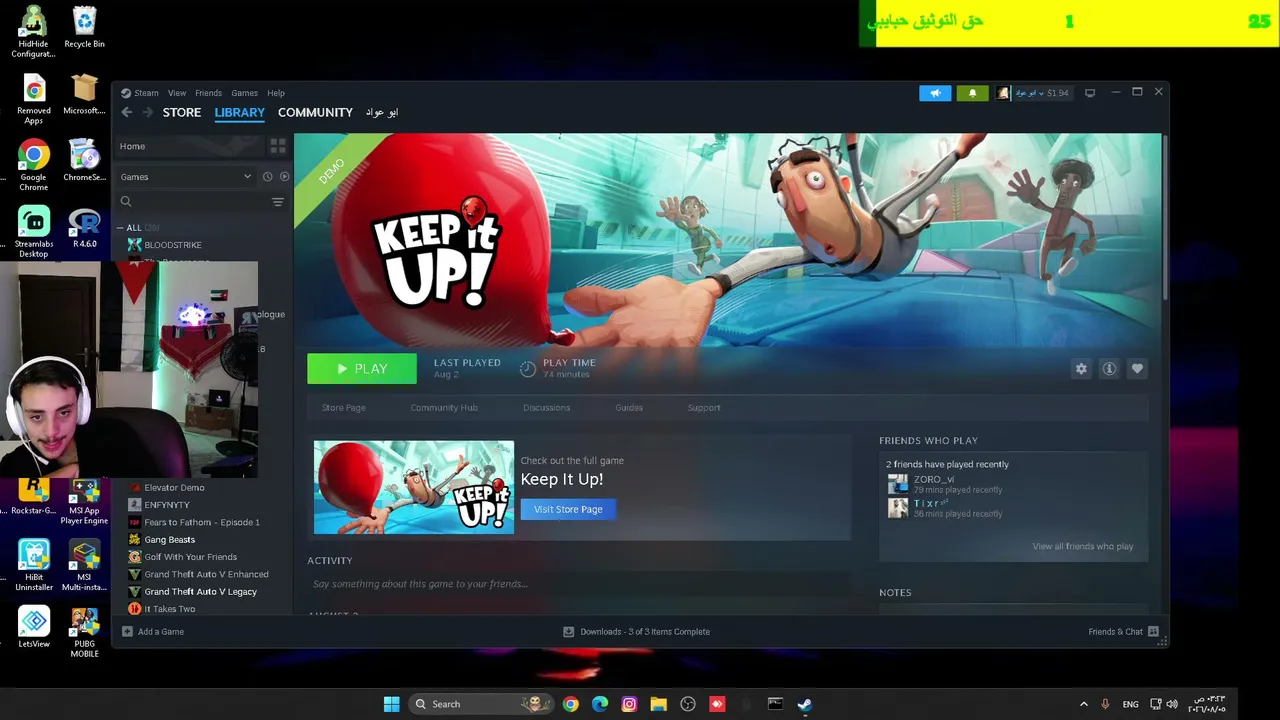
Task: Sort library by recent activity clock icon
Action: point(267,177)
